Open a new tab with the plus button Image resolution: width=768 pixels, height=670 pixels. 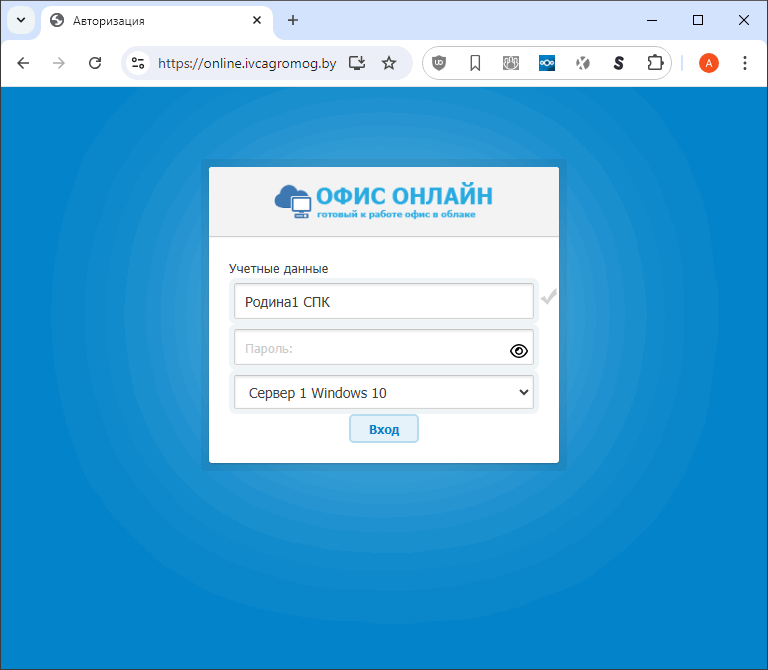(293, 20)
